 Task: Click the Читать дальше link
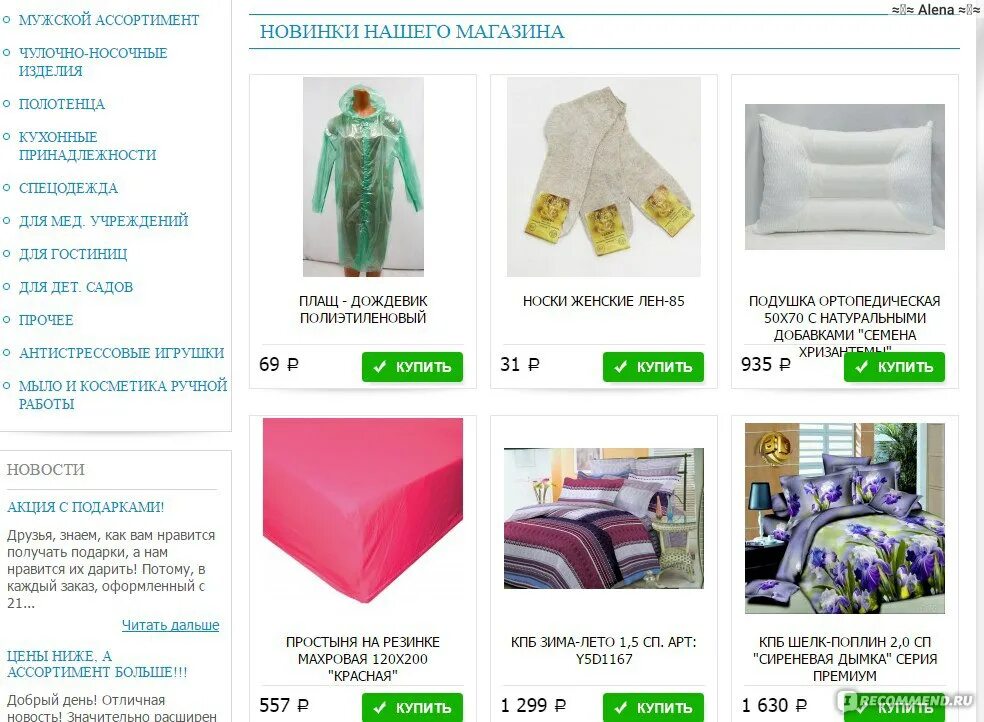171,625
